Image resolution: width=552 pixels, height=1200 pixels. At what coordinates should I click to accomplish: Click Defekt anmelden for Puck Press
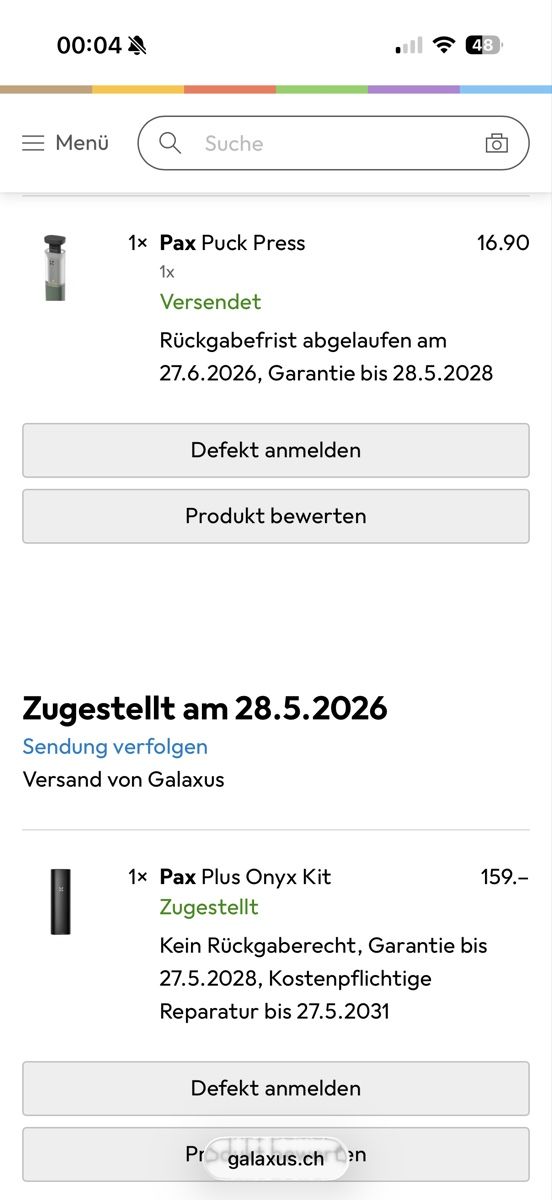coord(276,450)
